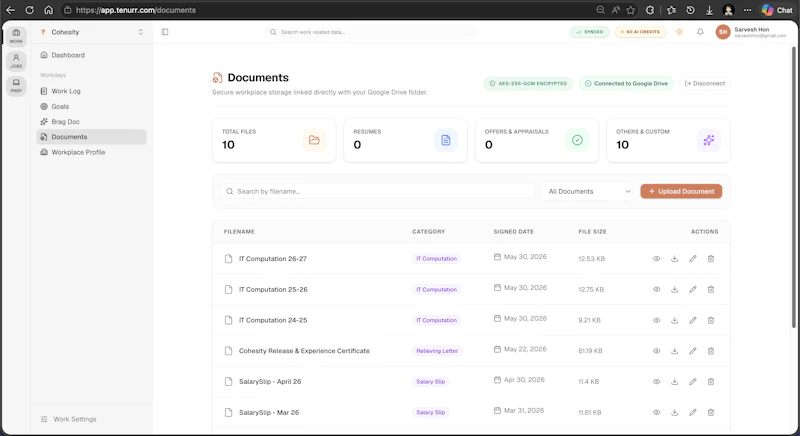Open the Goals page
This screenshot has width=800, height=436.
[91, 106]
